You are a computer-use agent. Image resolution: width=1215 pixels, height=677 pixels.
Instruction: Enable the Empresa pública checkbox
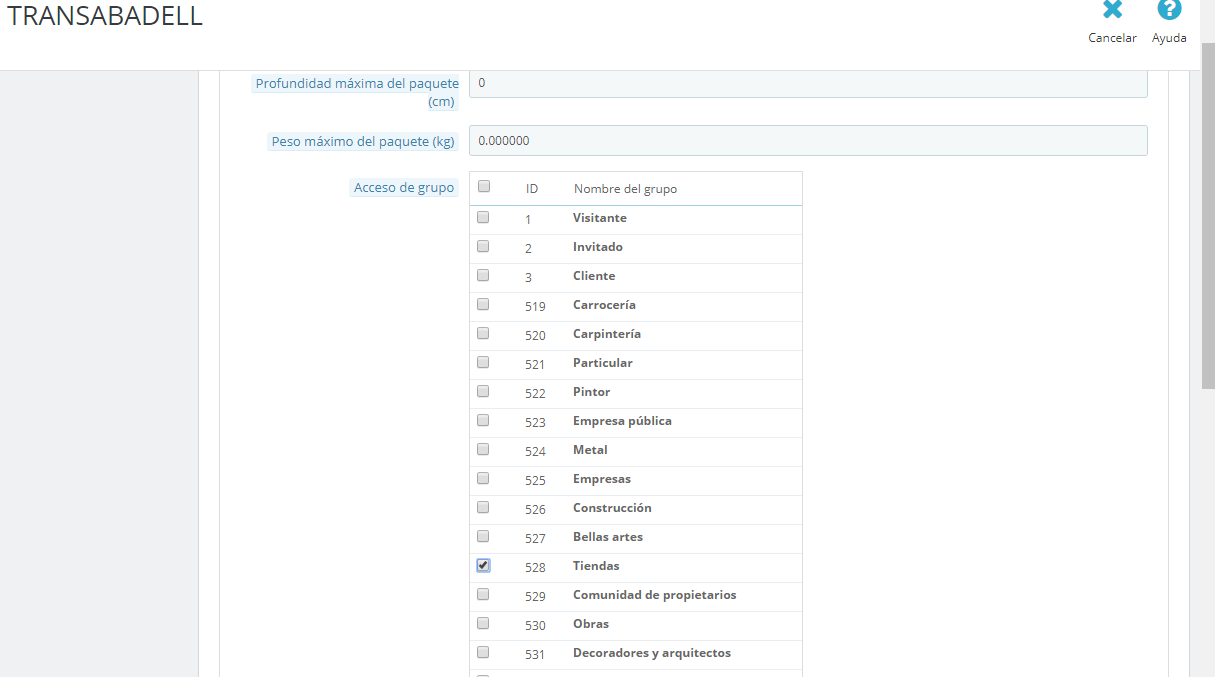[484, 420]
